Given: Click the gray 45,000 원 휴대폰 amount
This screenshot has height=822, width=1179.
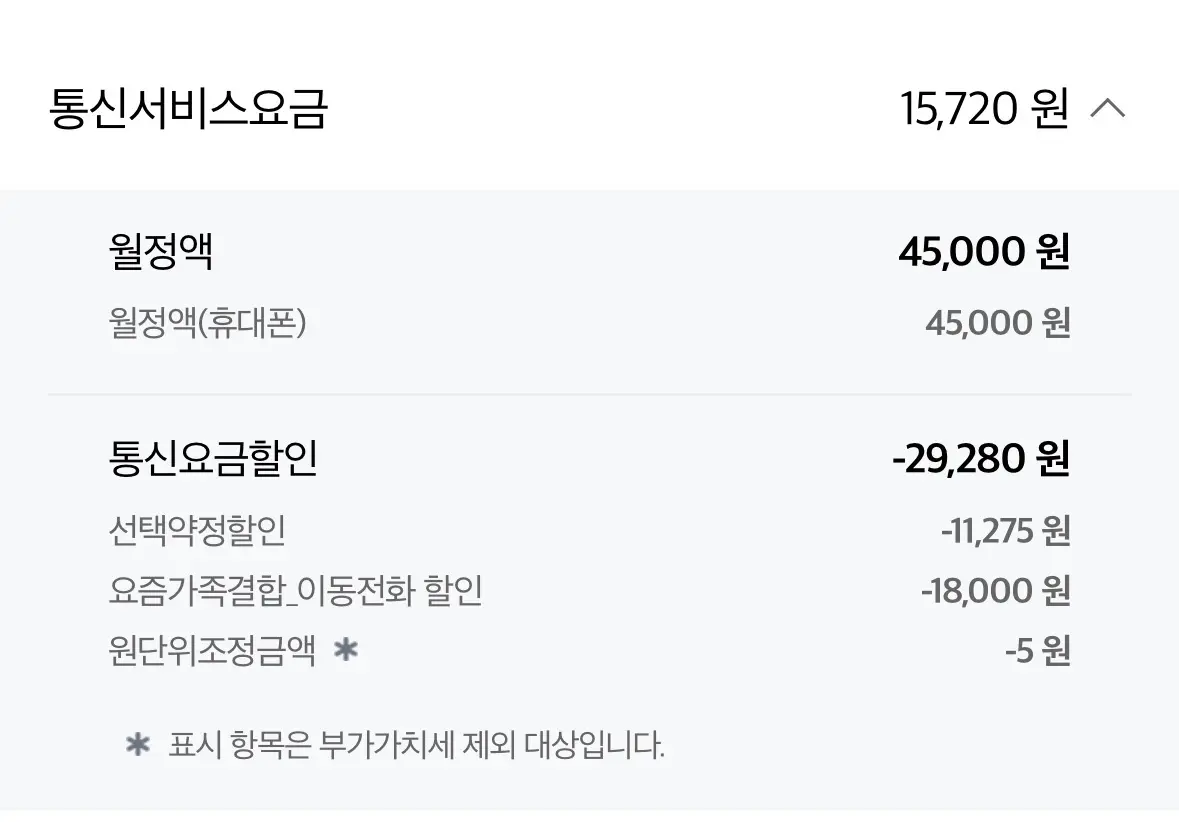Looking at the screenshot, I should [998, 323].
